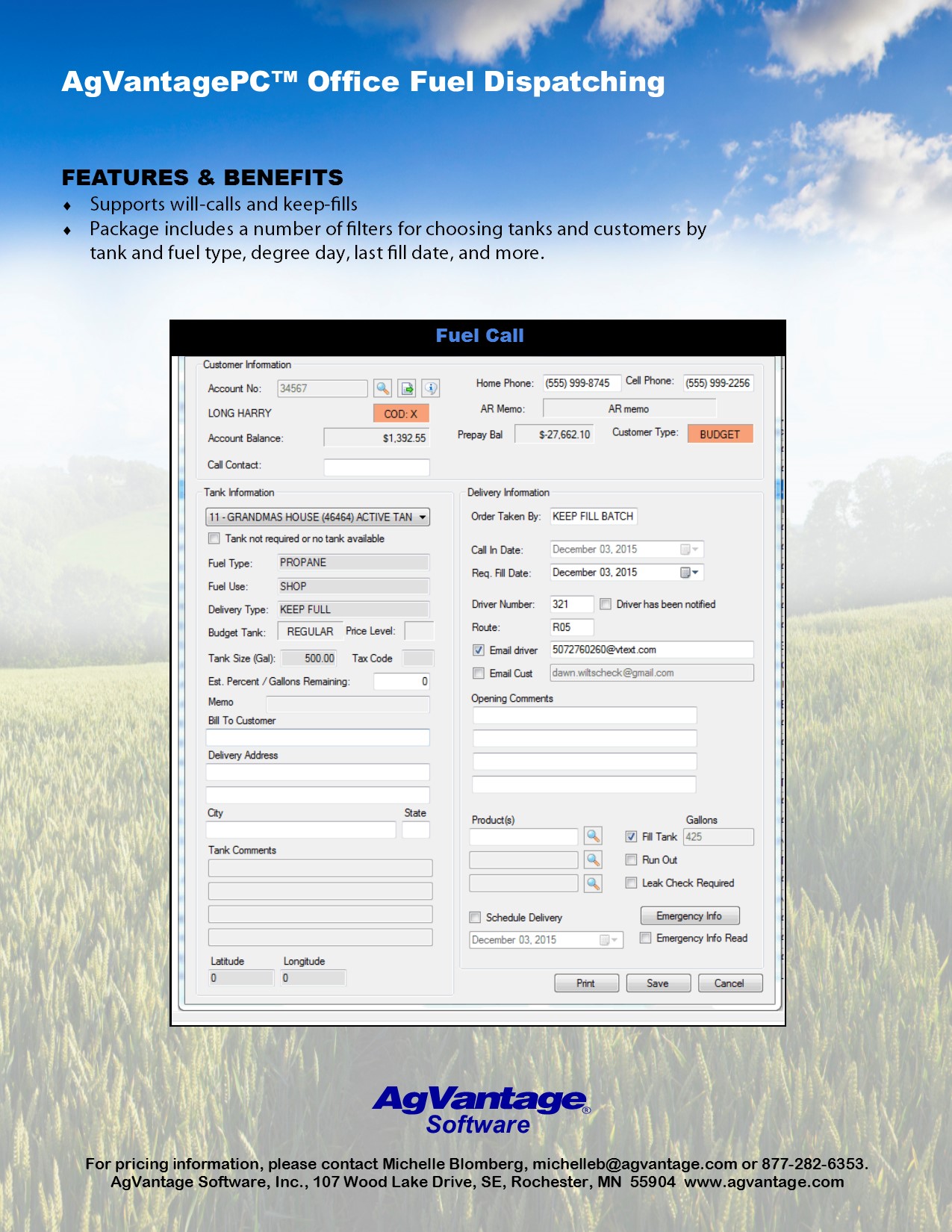Click the Price Level field
952x1232 pixels.
click(x=419, y=631)
